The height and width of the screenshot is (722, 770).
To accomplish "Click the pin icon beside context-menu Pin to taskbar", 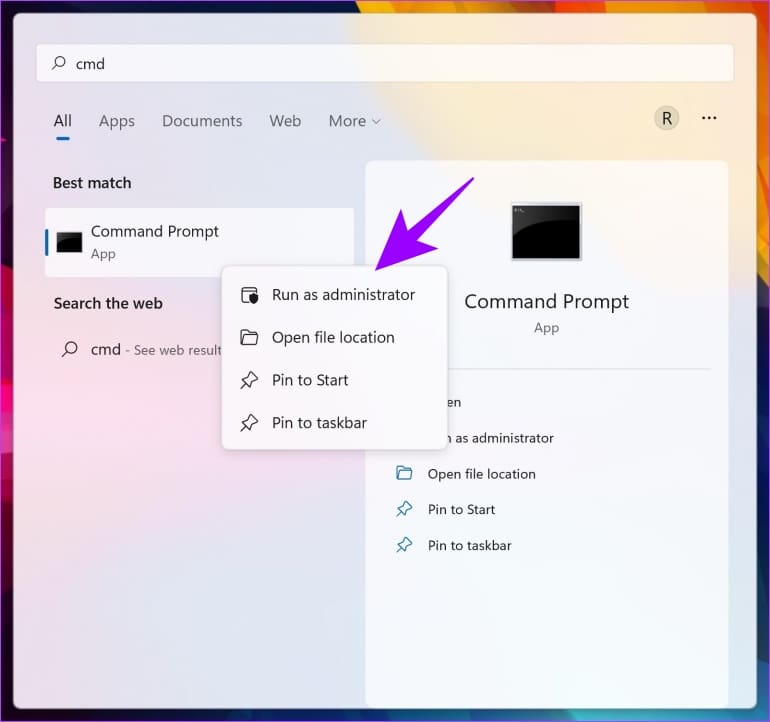I will click(x=249, y=423).
